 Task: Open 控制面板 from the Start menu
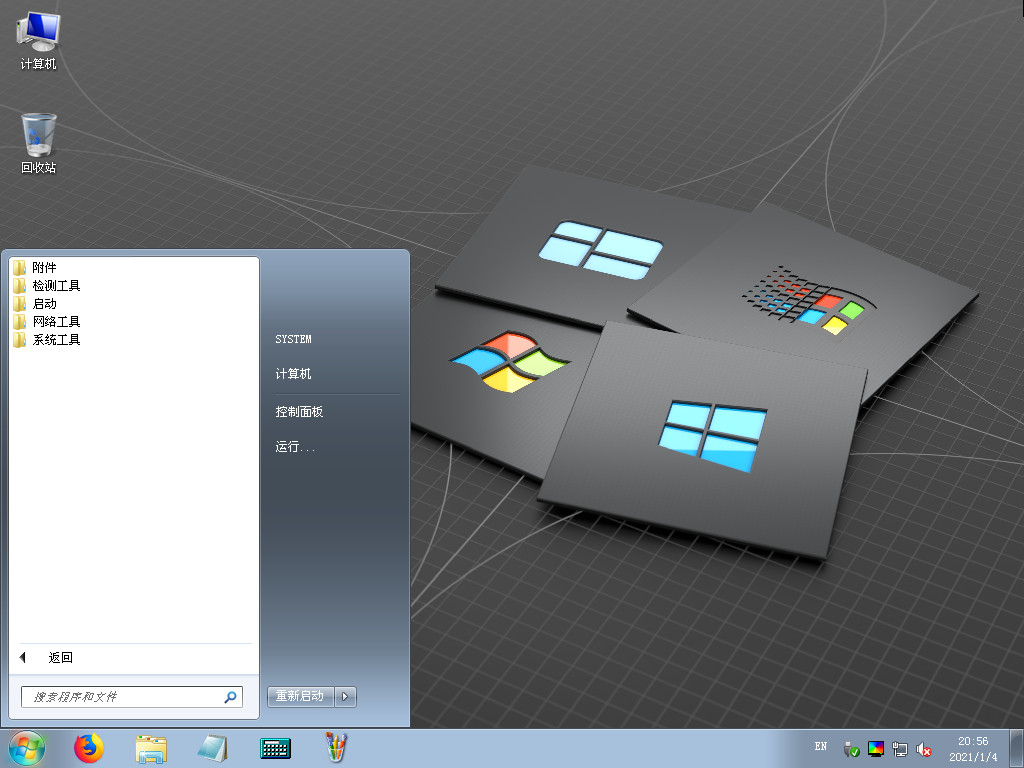[299, 412]
